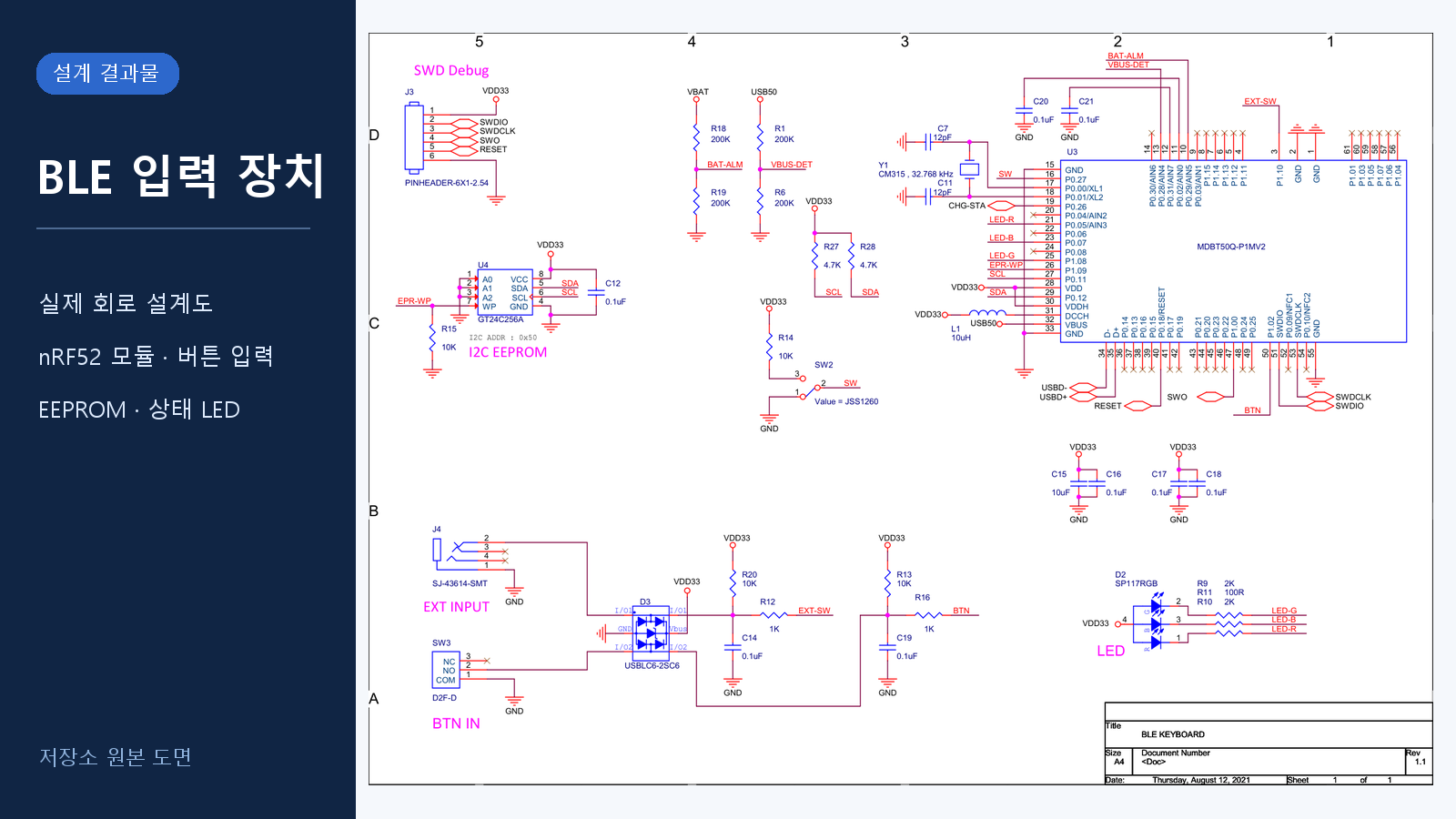1456x819 pixels.
Task: Click the EXT-SW net label above U3
Action: (1260, 102)
